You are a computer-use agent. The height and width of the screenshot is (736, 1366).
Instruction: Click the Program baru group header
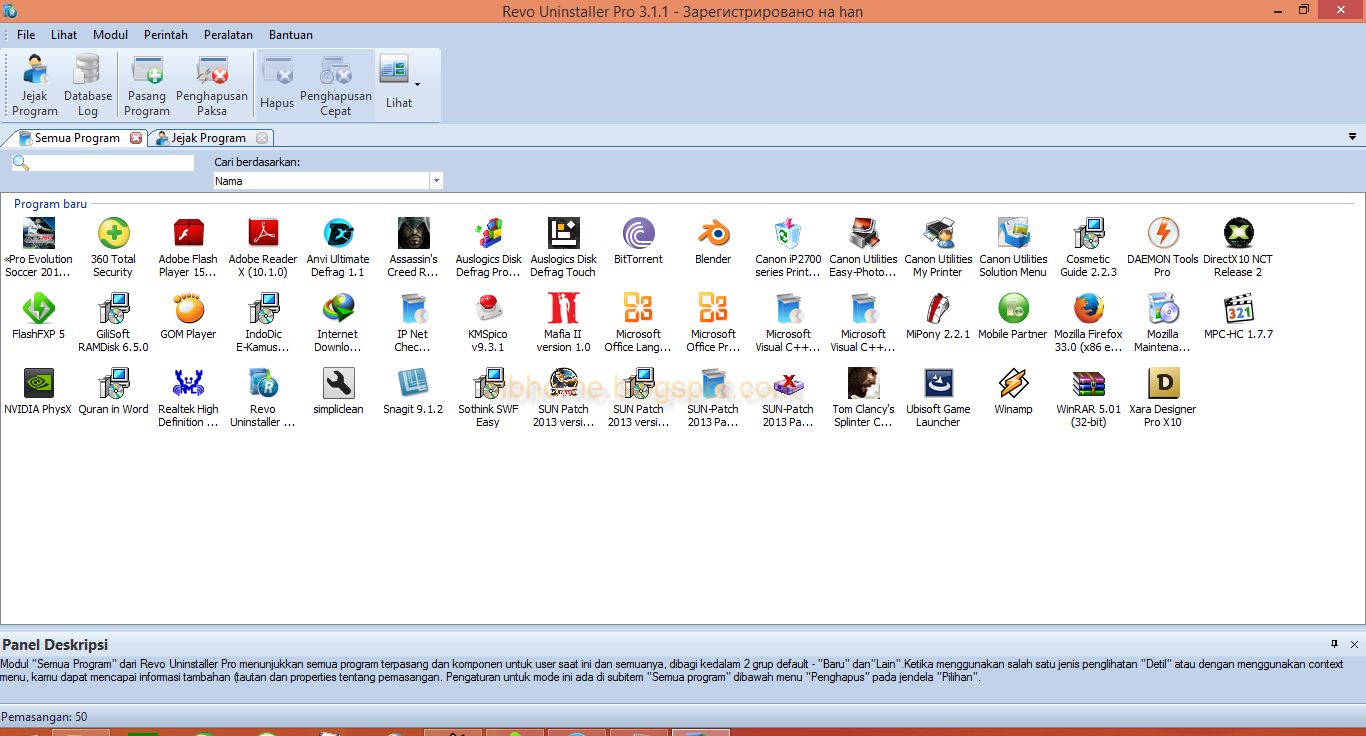point(51,204)
